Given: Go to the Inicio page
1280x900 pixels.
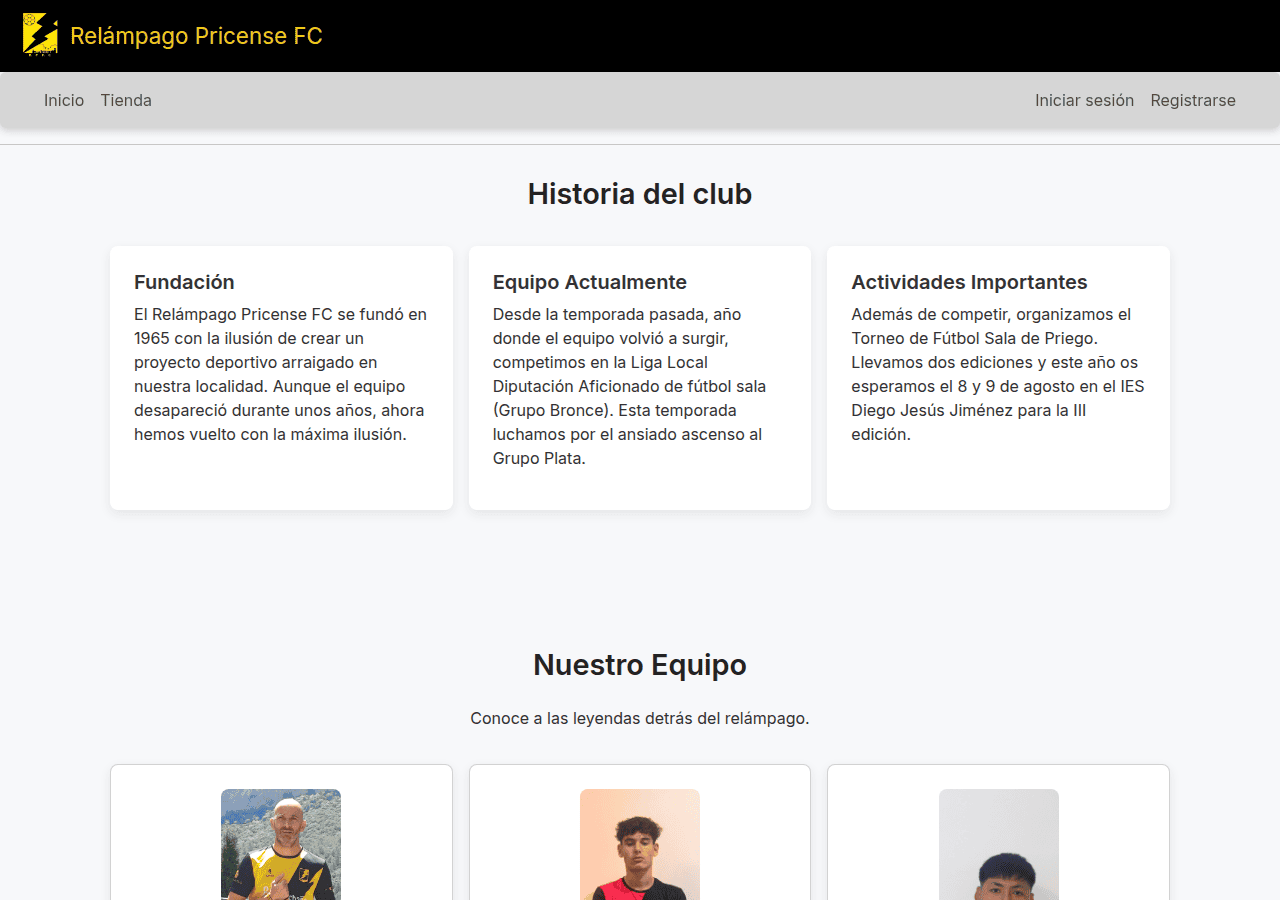Looking at the screenshot, I should (x=64, y=100).
